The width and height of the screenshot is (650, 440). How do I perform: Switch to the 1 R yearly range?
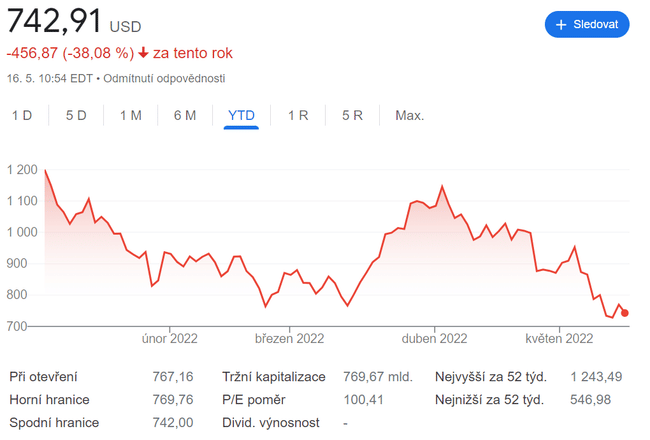(x=298, y=115)
